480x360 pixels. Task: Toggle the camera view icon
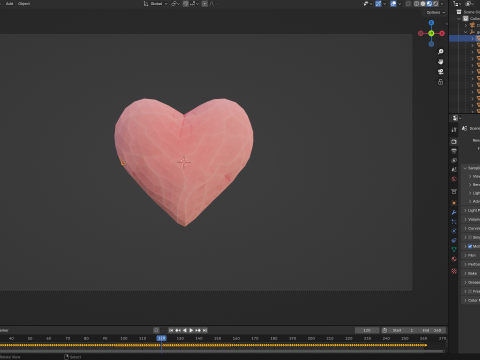point(441,72)
